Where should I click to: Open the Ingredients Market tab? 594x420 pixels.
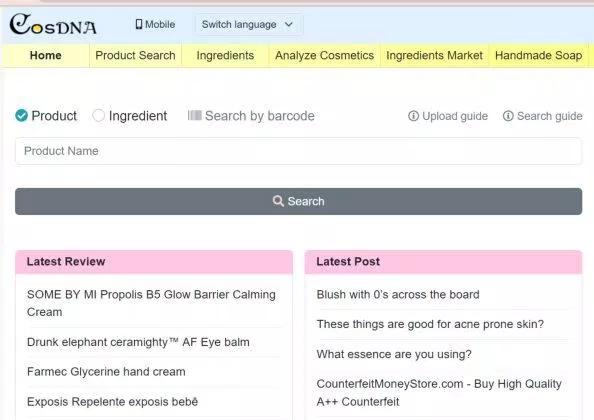pos(434,55)
